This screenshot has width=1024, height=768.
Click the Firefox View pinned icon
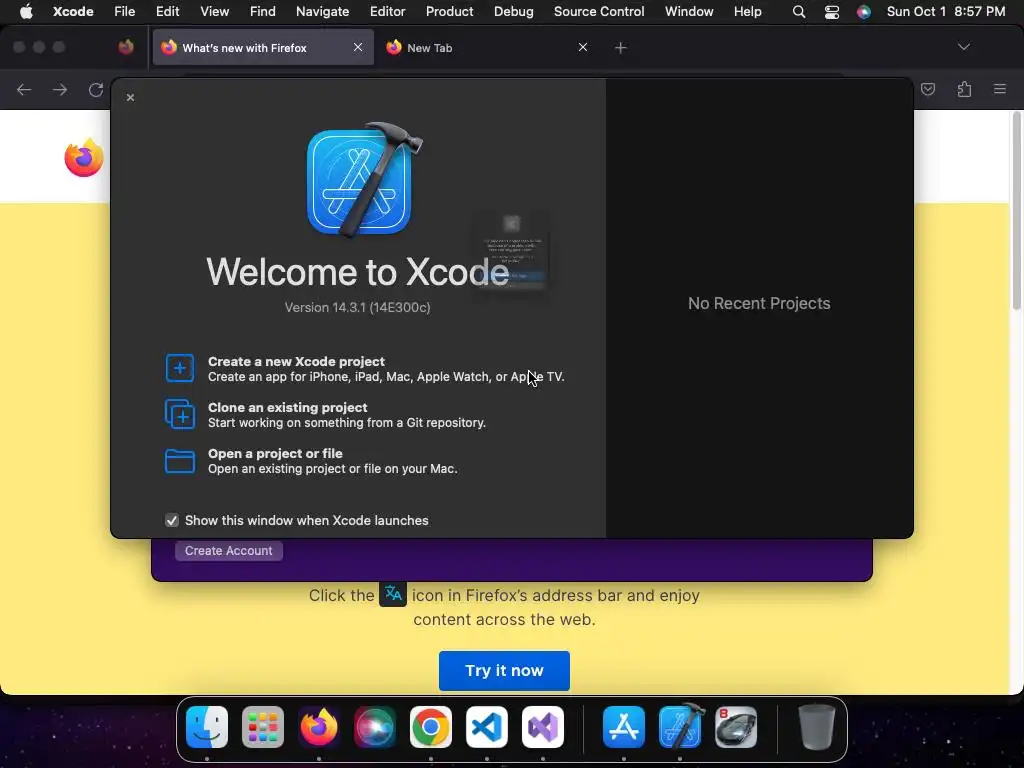point(126,47)
